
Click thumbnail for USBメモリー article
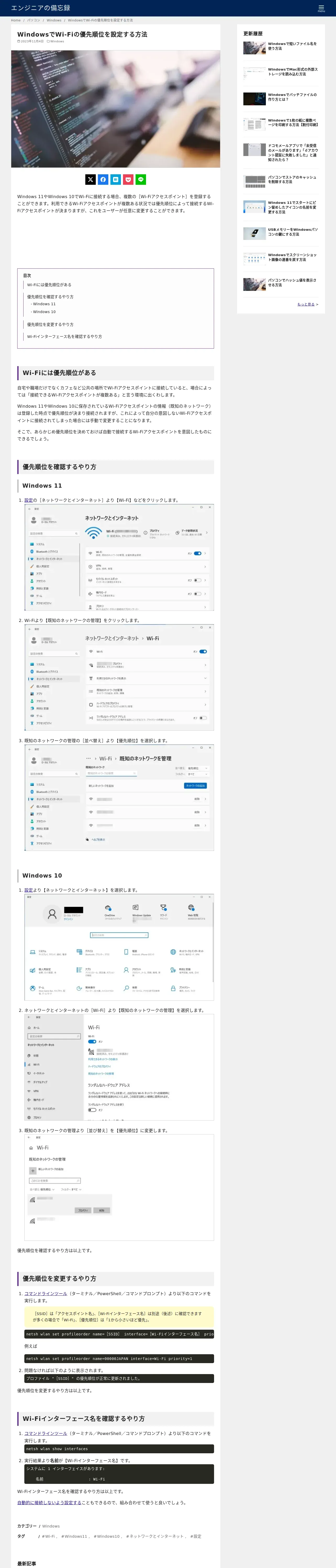tap(254, 234)
